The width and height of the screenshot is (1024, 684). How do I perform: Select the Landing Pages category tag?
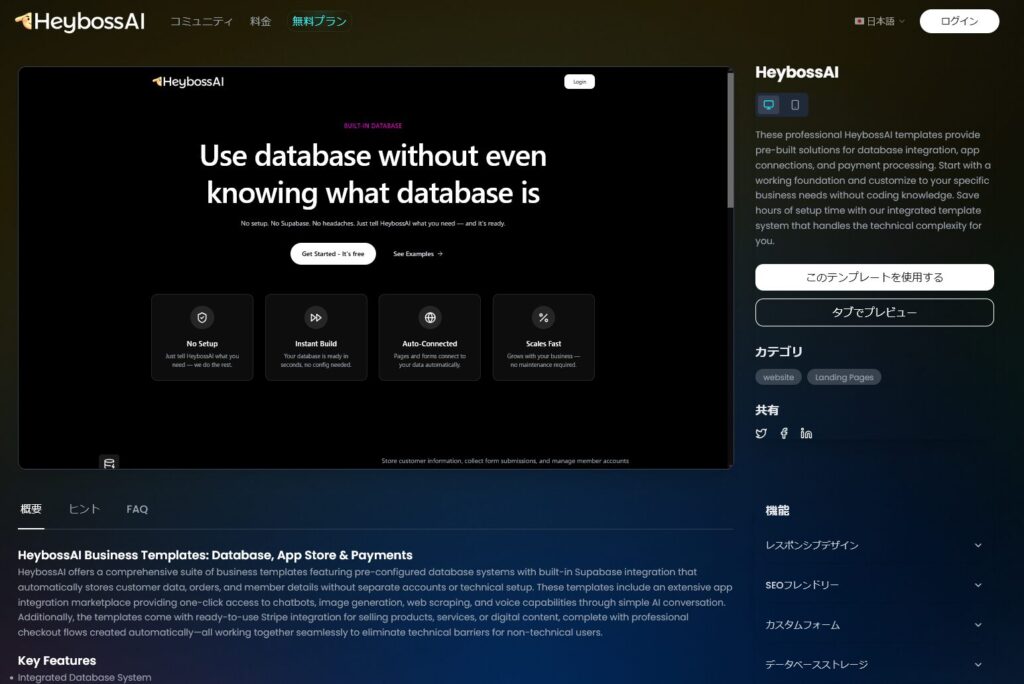tap(844, 377)
